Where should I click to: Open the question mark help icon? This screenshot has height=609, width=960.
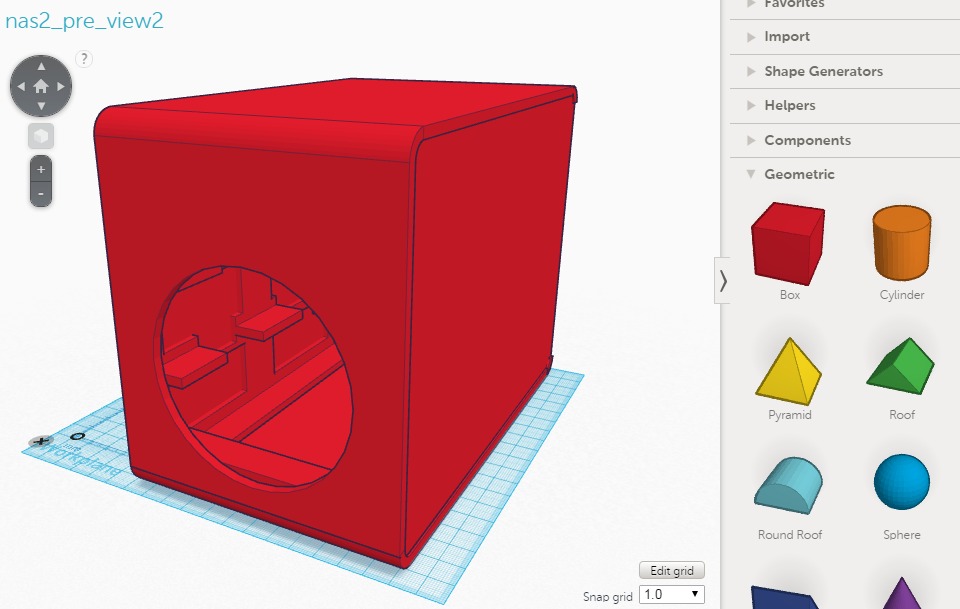click(x=84, y=59)
